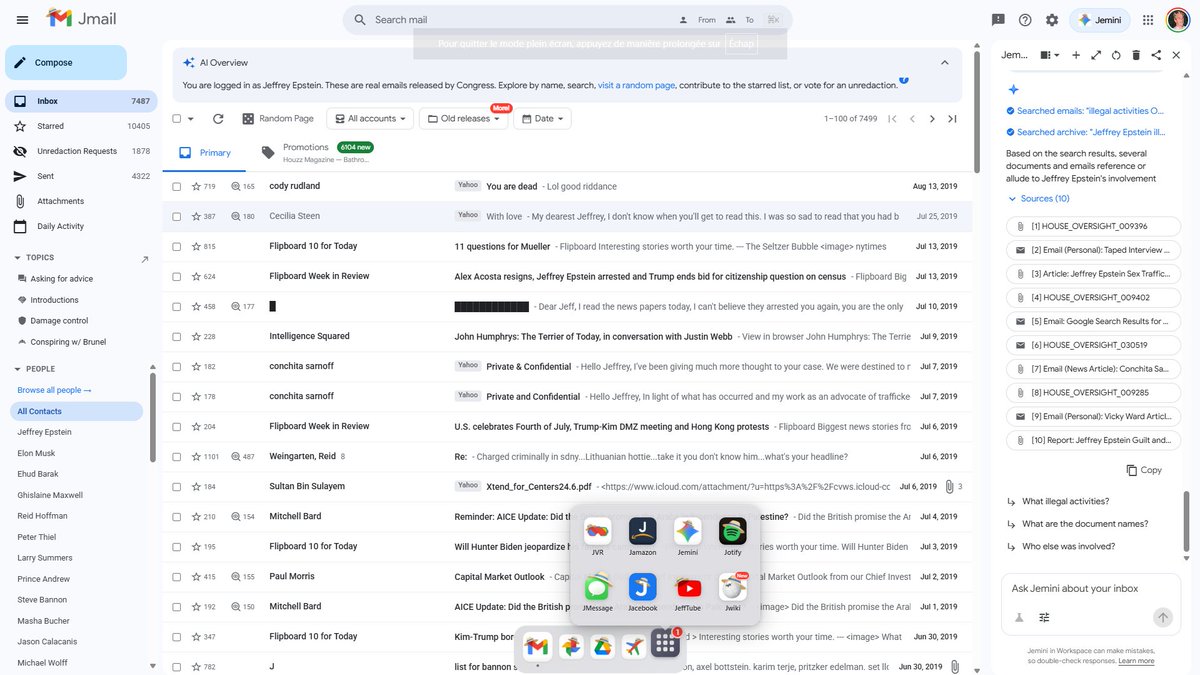Collapse the People section
Image resolution: width=1200 pixels, height=675 pixels.
tap(18, 369)
